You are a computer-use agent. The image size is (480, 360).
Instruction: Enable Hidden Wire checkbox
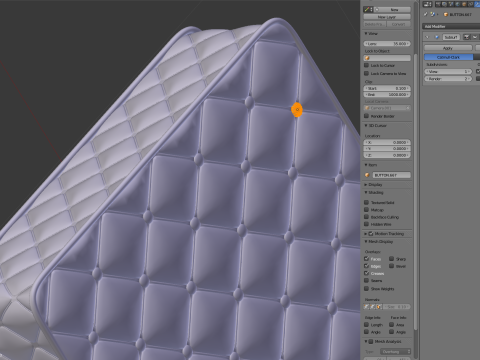point(366,224)
